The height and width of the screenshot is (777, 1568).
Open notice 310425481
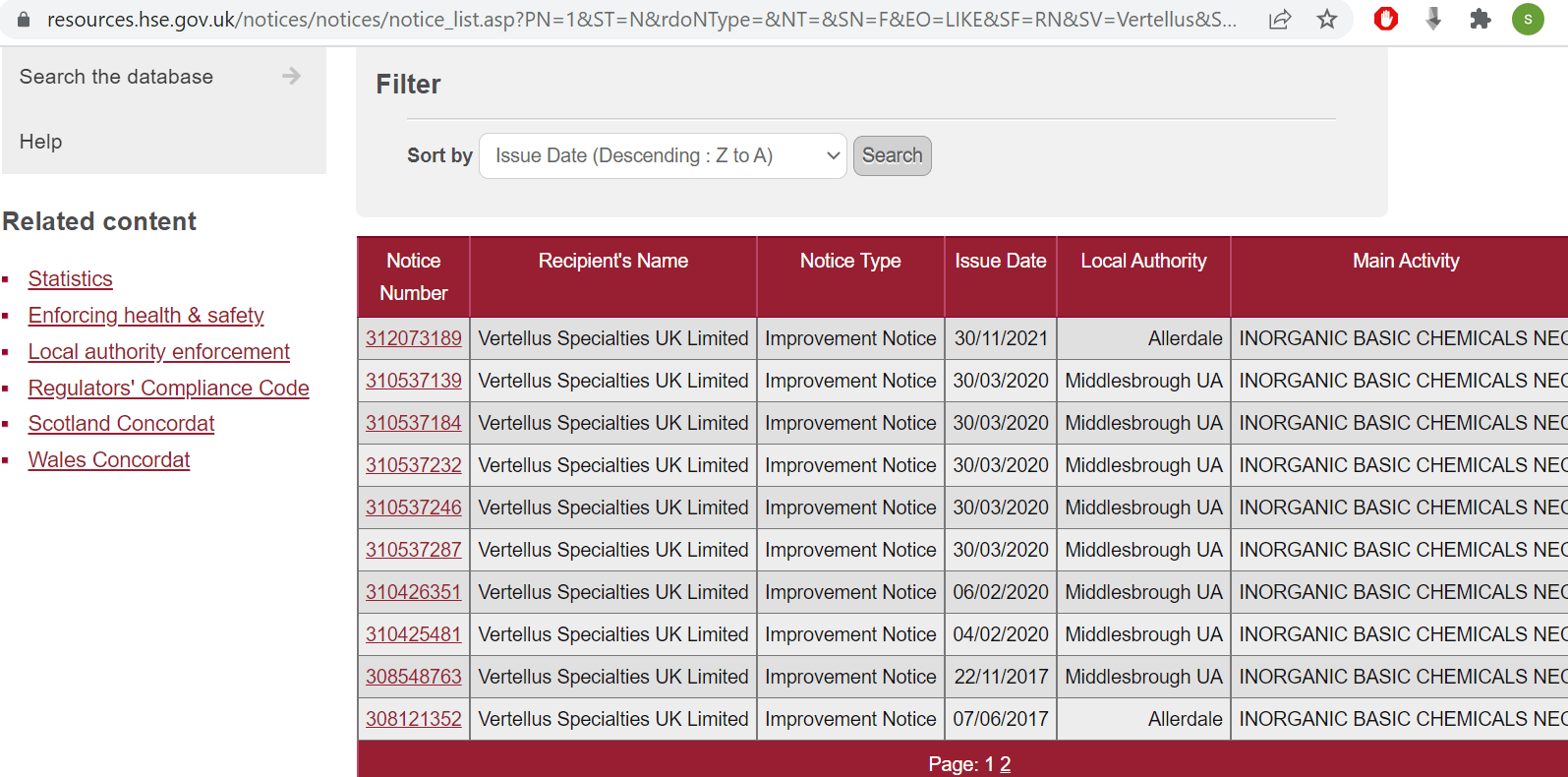point(414,634)
